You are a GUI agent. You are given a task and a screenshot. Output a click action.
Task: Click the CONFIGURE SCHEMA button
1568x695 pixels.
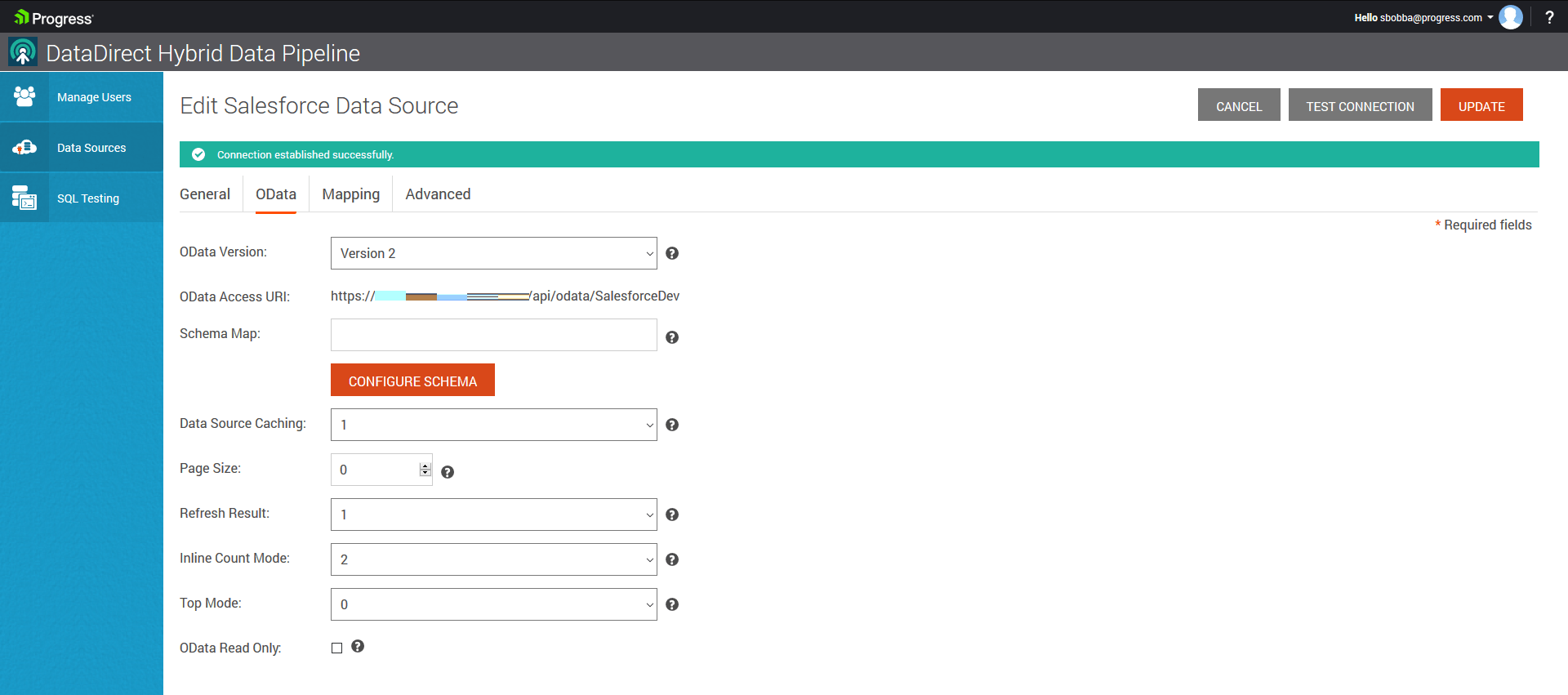[412, 380]
